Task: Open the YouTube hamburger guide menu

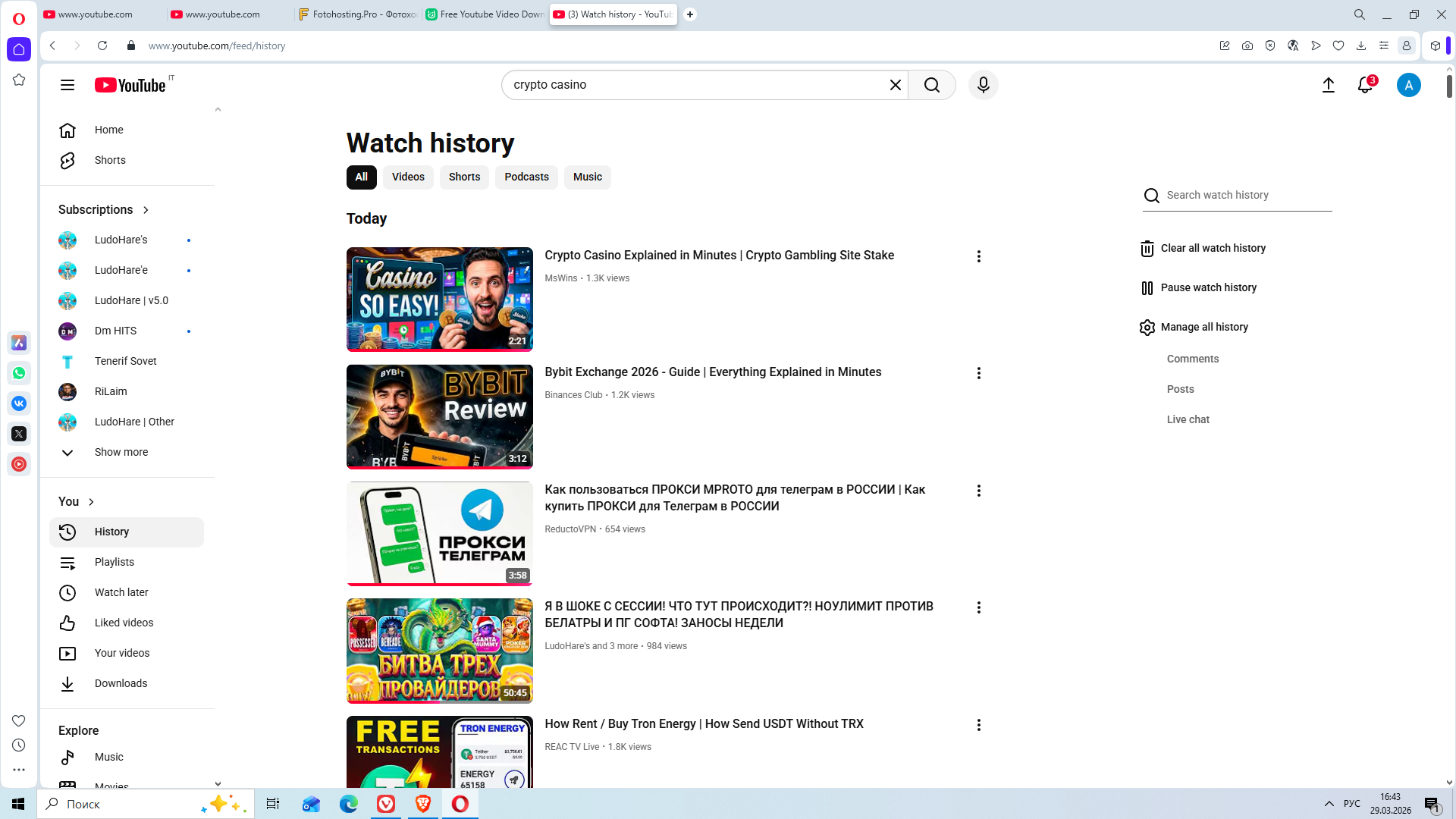Action: [67, 85]
